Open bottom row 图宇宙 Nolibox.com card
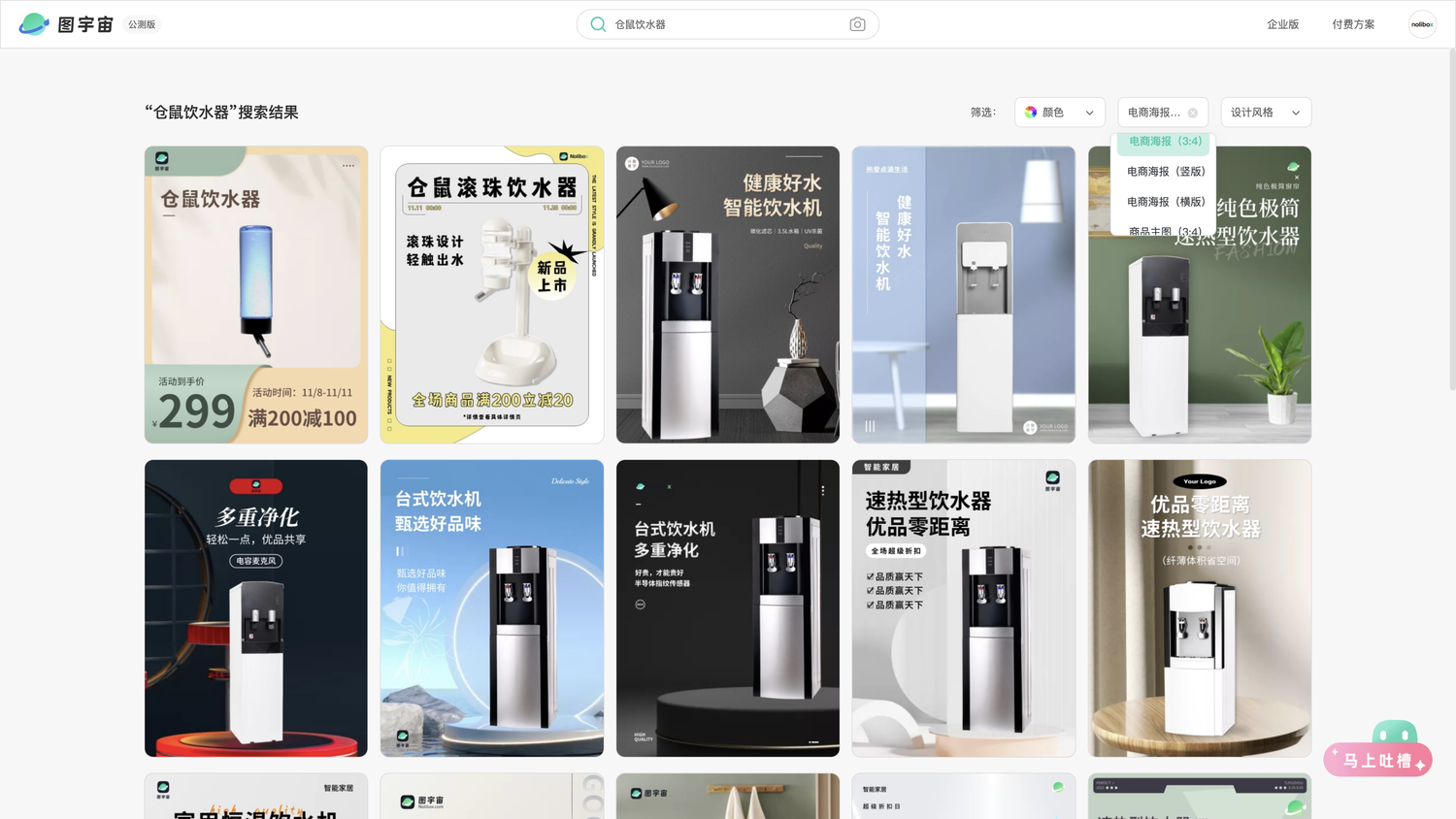 point(492,797)
